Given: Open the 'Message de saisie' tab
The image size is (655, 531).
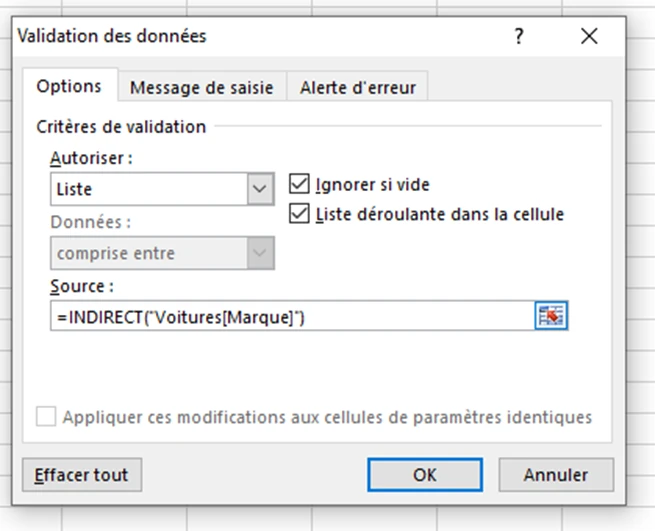Looking at the screenshot, I should (x=201, y=88).
